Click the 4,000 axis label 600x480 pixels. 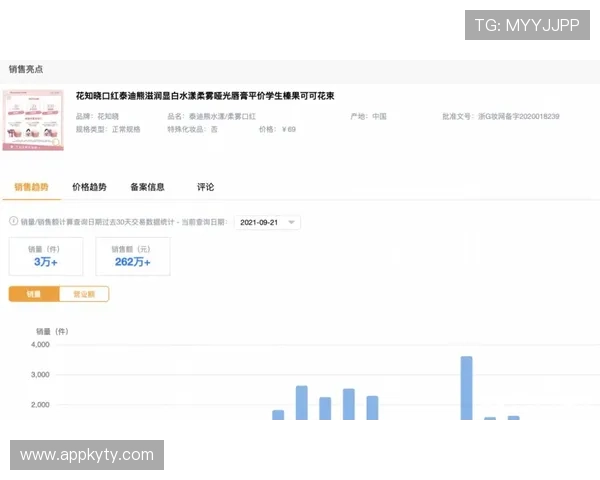click(40, 344)
